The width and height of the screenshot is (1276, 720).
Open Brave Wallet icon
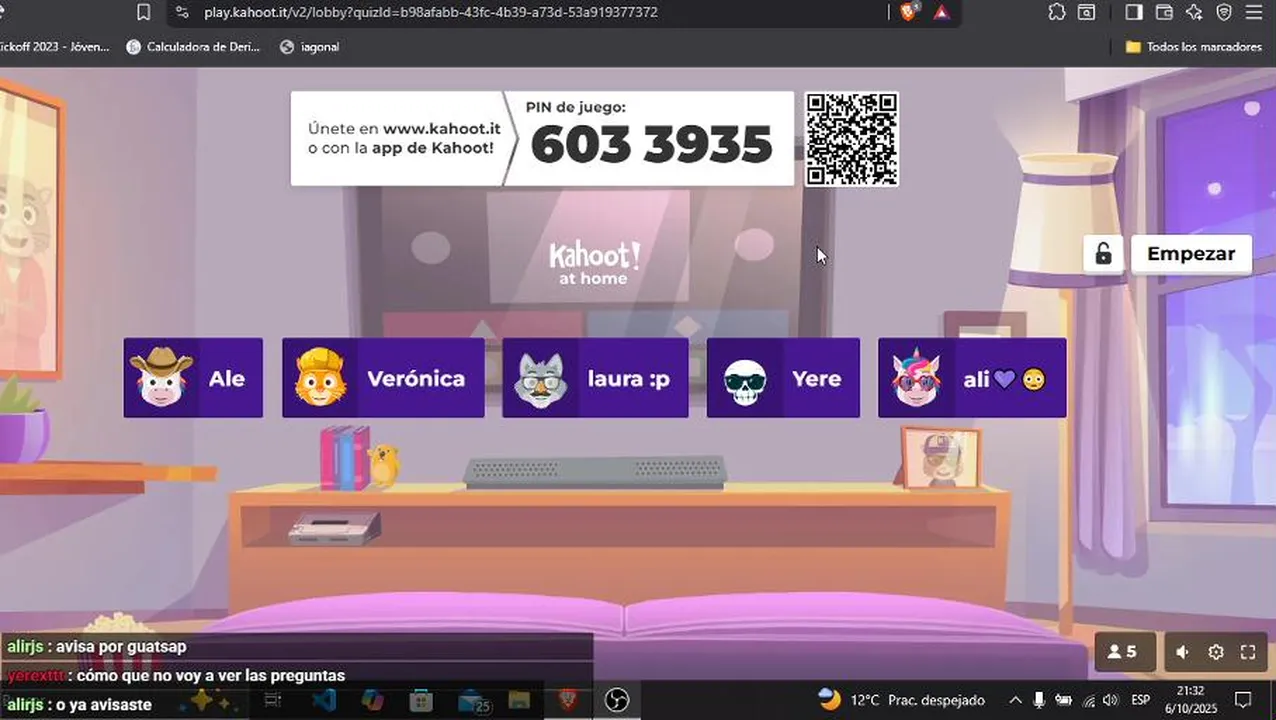click(x=1164, y=12)
